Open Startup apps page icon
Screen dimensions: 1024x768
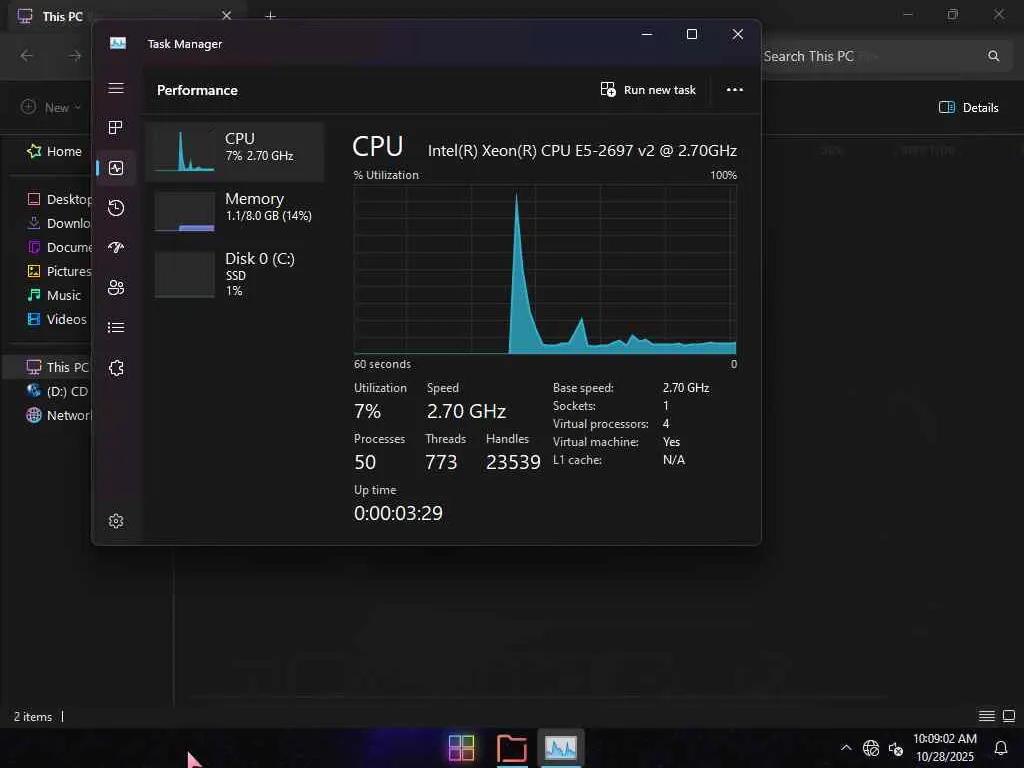pos(116,248)
